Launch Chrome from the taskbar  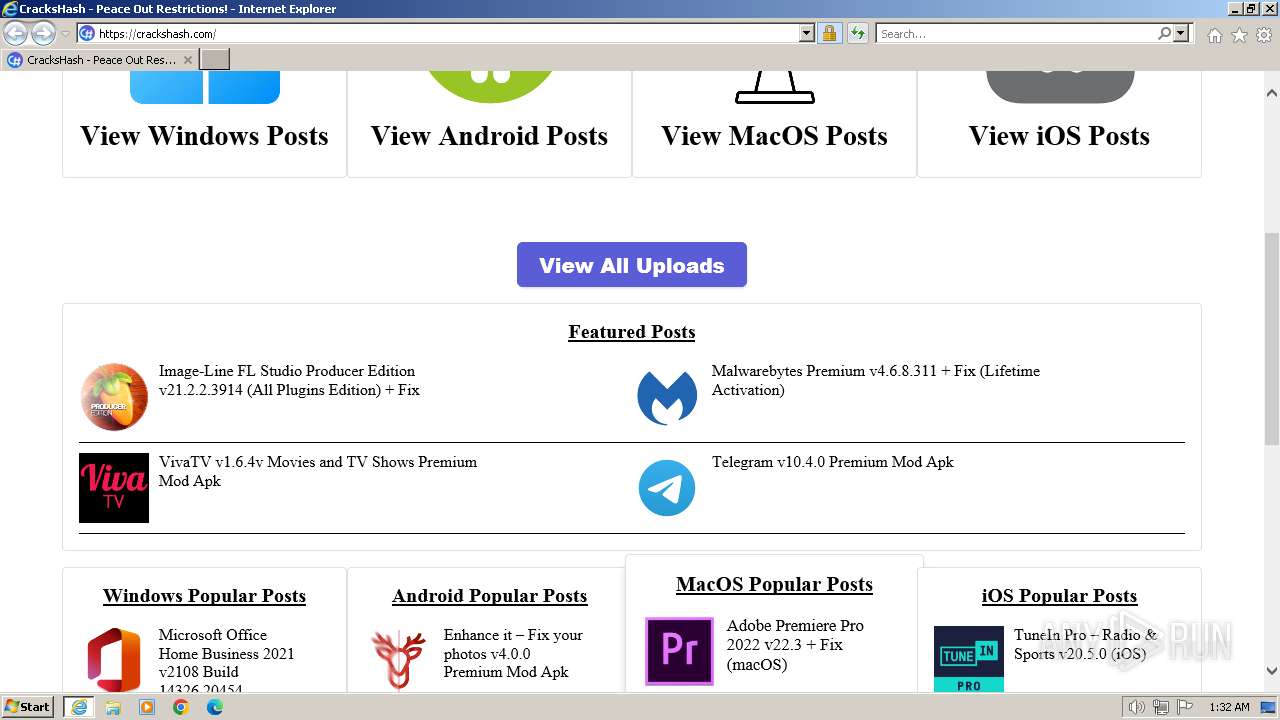(x=181, y=707)
